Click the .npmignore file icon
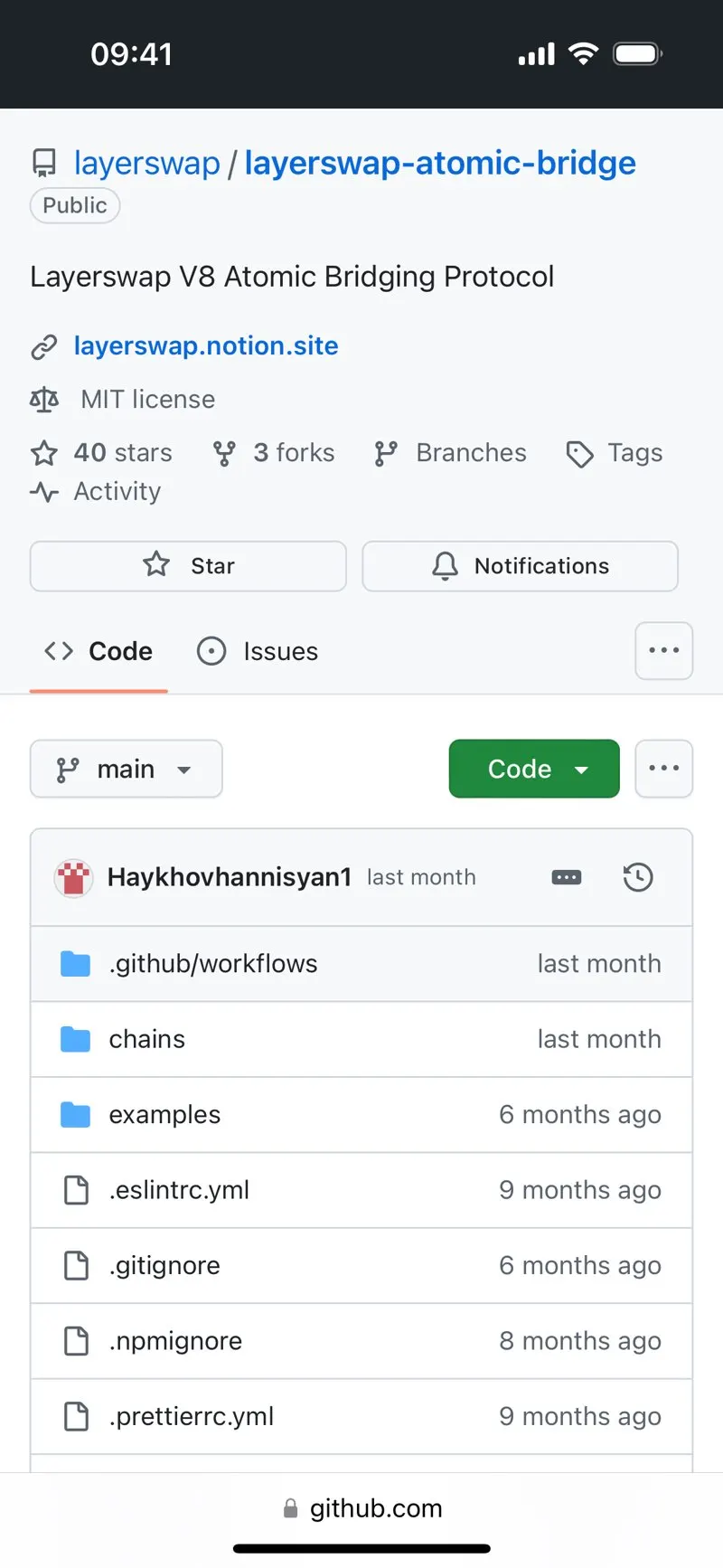The height and width of the screenshot is (1568, 723). [x=77, y=1342]
